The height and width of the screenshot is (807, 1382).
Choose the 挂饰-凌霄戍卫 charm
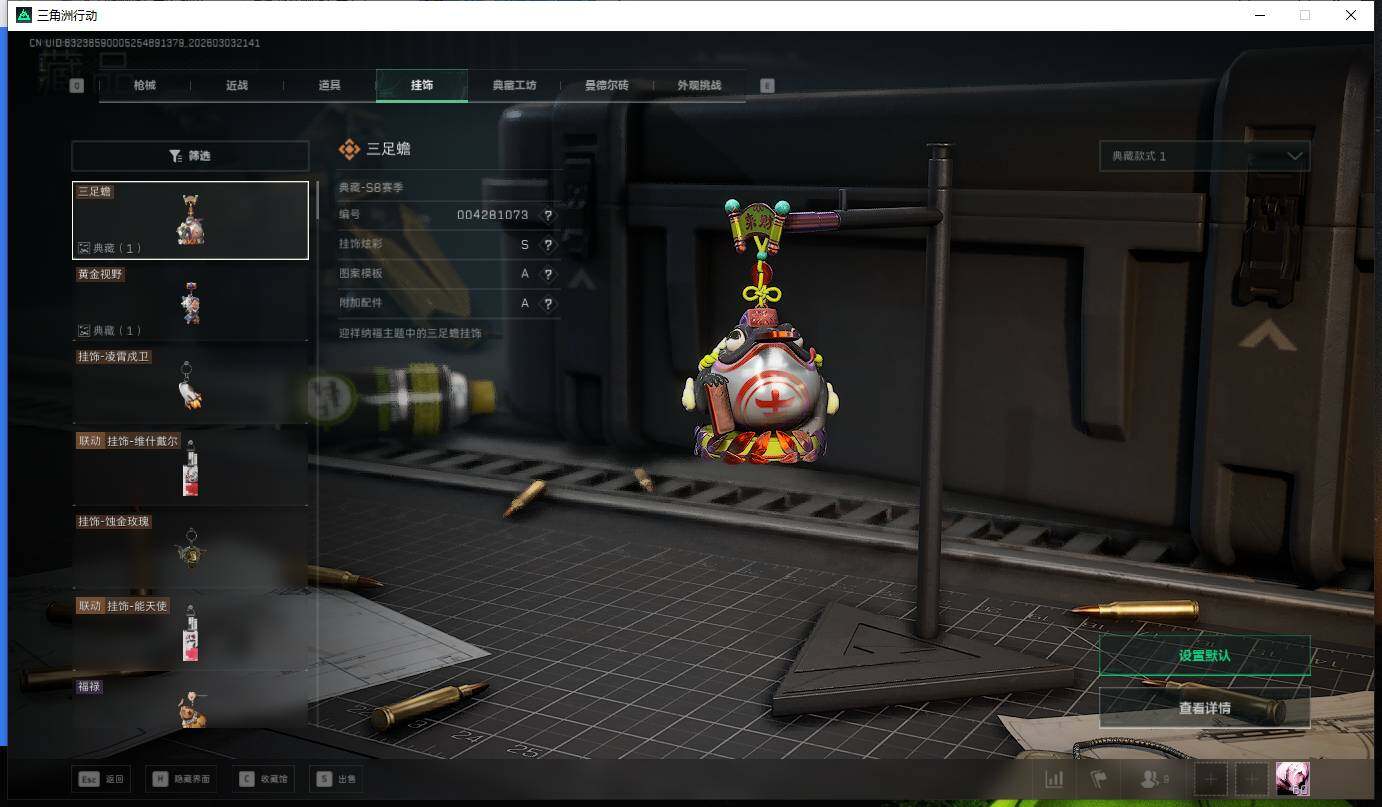click(190, 384)
